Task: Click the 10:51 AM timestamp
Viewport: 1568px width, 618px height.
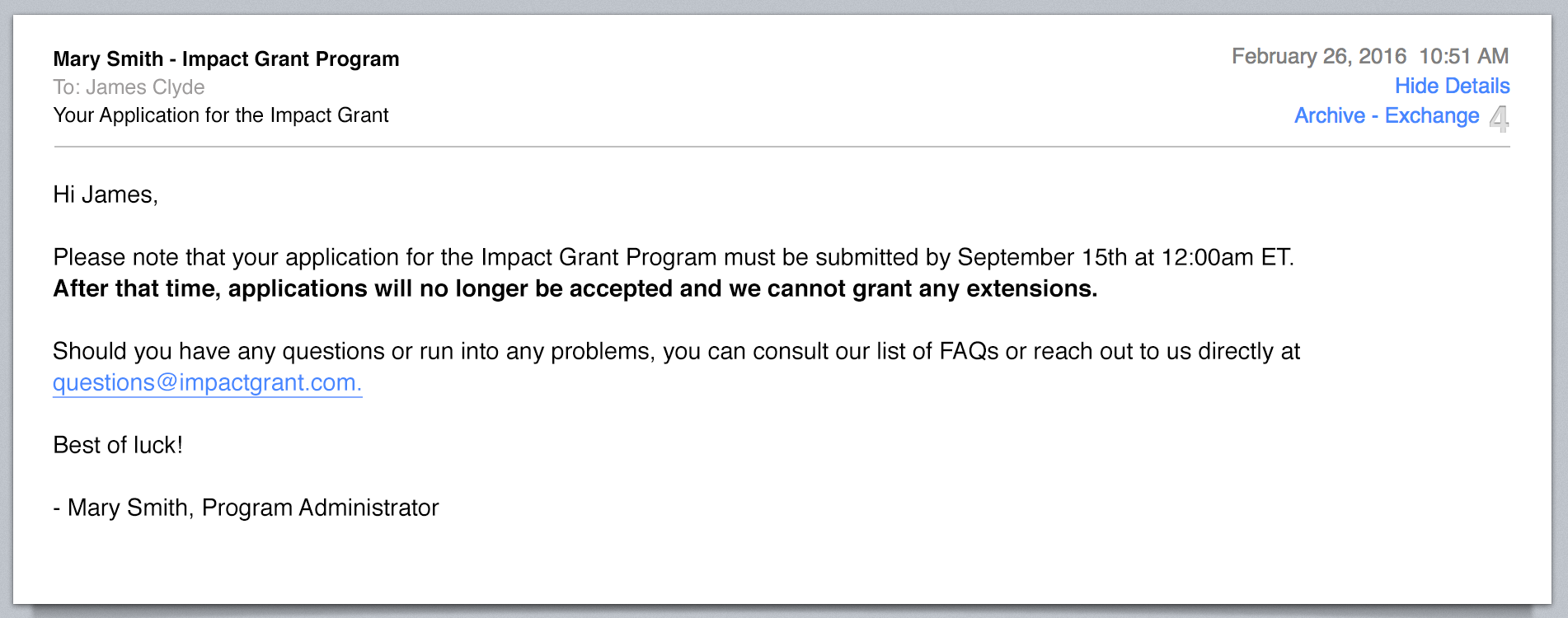Action: click(1463, 56)
